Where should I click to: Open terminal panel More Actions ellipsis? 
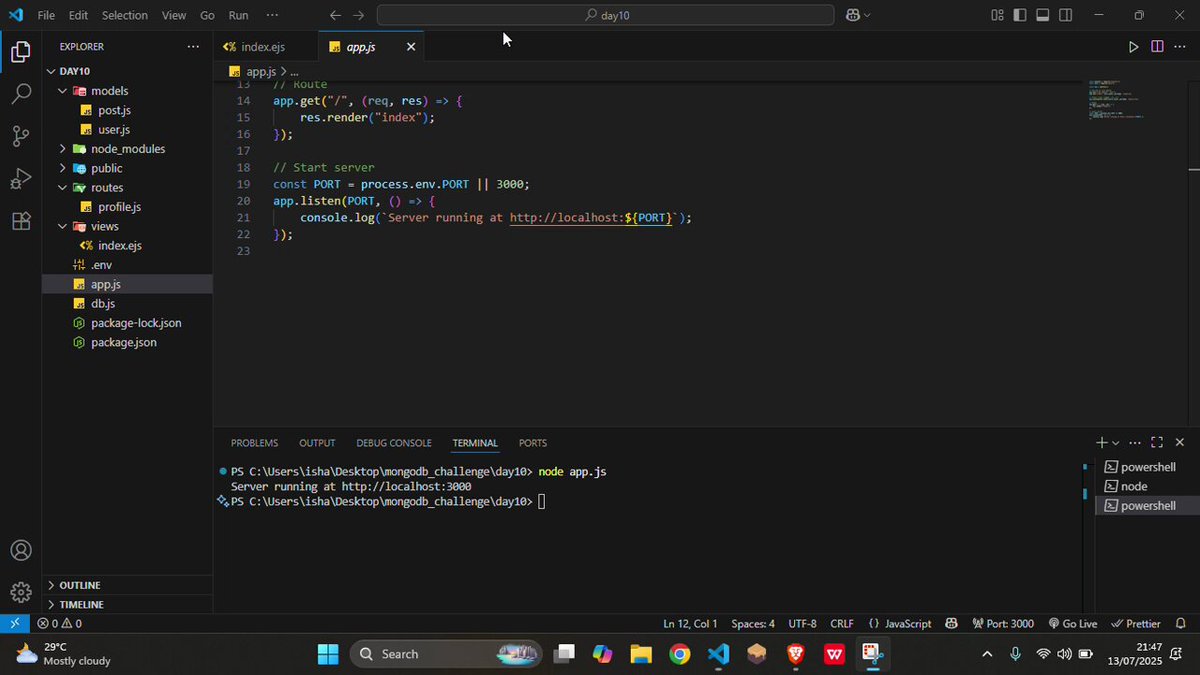pyautogui.click(x=1135, y=442)
